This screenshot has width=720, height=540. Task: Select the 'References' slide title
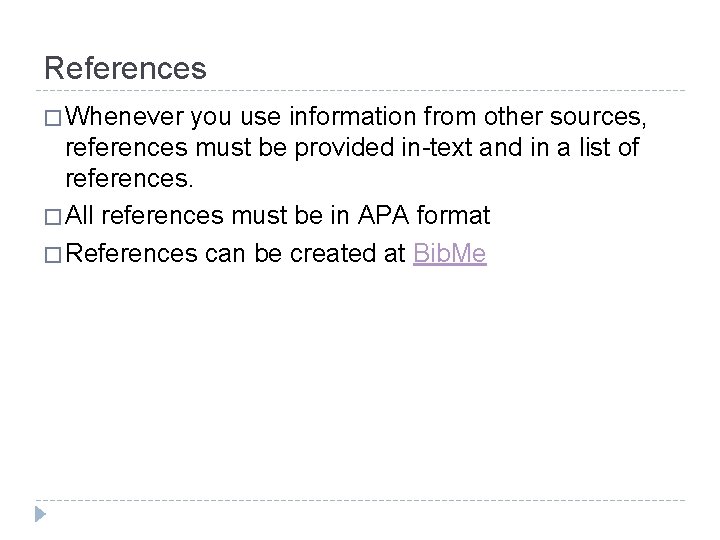pyautogui.click(x=125, y=68)
